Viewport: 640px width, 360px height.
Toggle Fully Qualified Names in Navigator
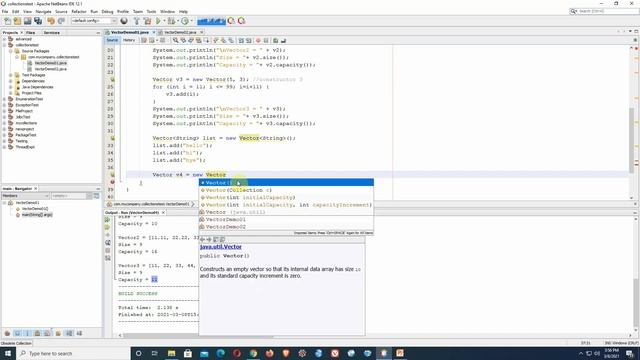[58, 333]
